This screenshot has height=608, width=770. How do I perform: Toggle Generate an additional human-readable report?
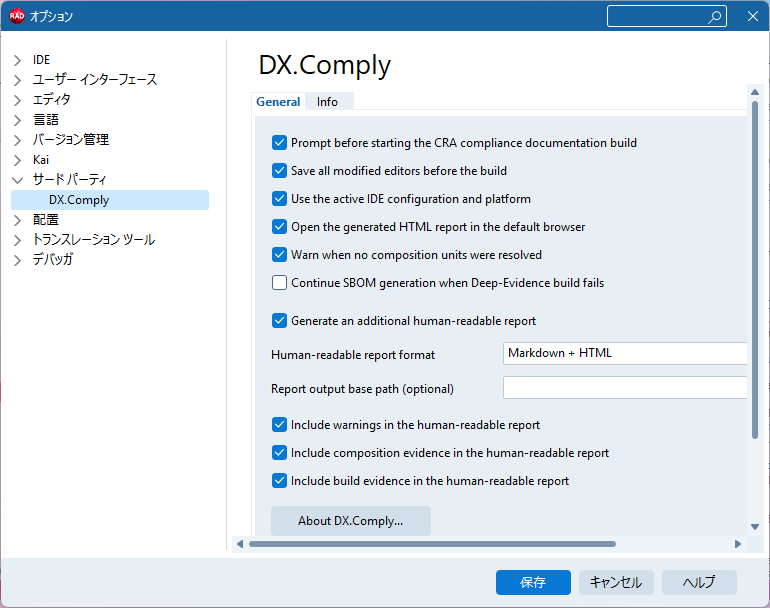[x=279, y=321]
